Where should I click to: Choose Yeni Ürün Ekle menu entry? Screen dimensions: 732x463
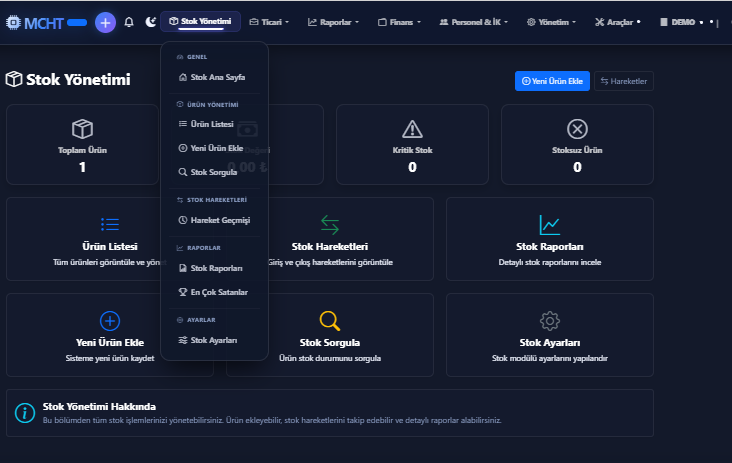coord(214,148)
